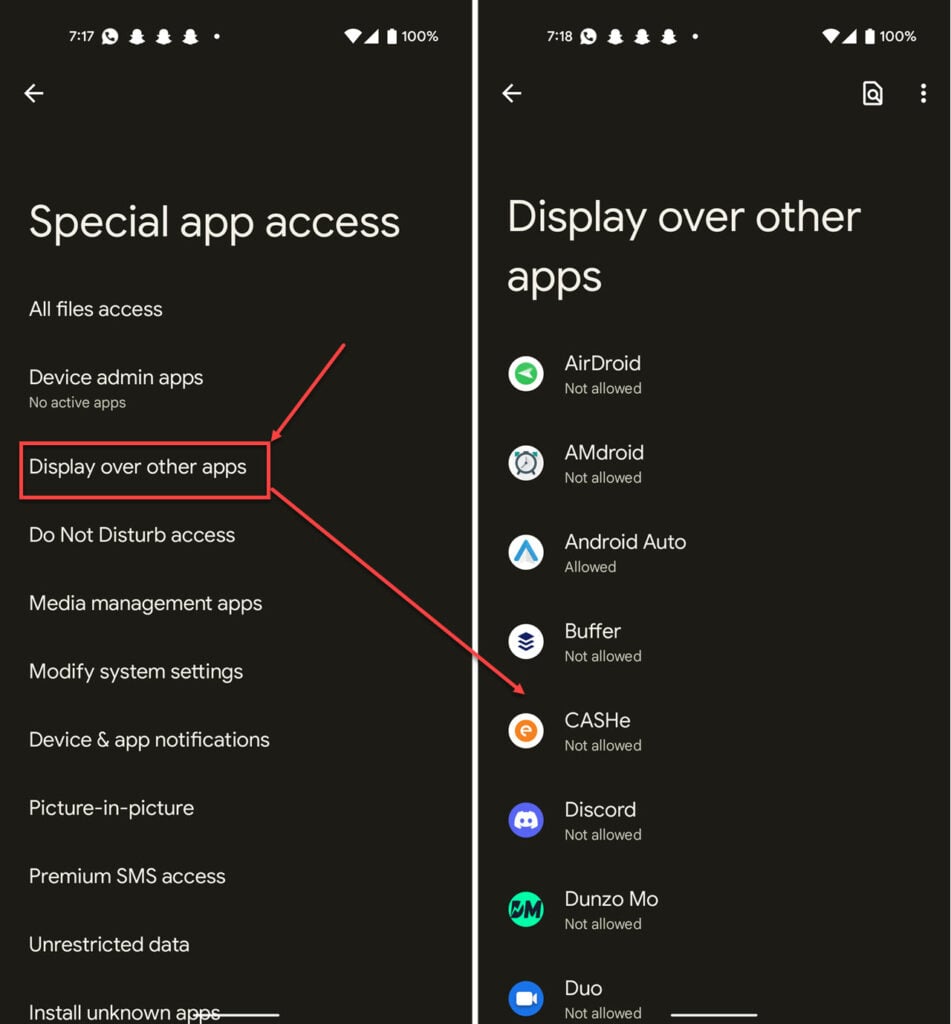
Task: Open Do Not Disturb access
Action: [132, 535]
